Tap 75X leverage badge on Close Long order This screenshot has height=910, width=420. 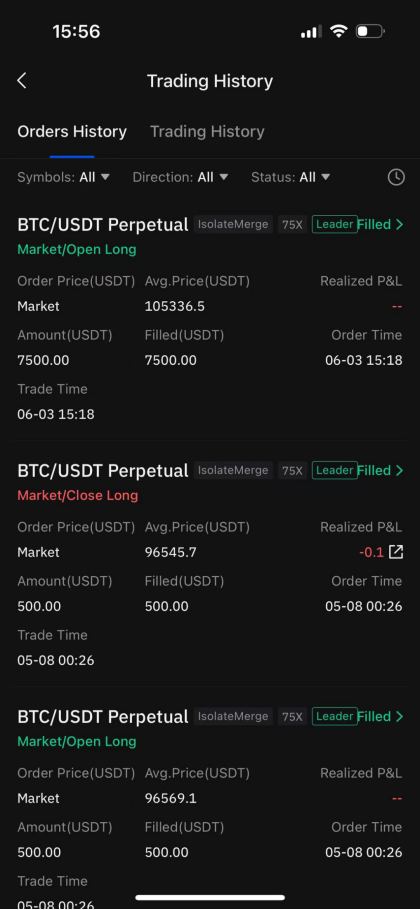pyautogui.click(x=292, y=471)
